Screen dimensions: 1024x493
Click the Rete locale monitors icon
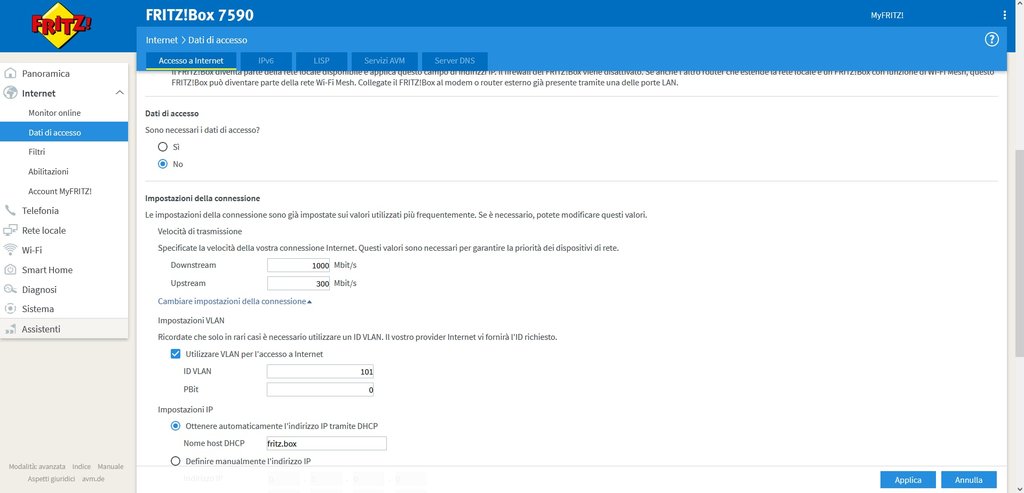click(10, 230)
